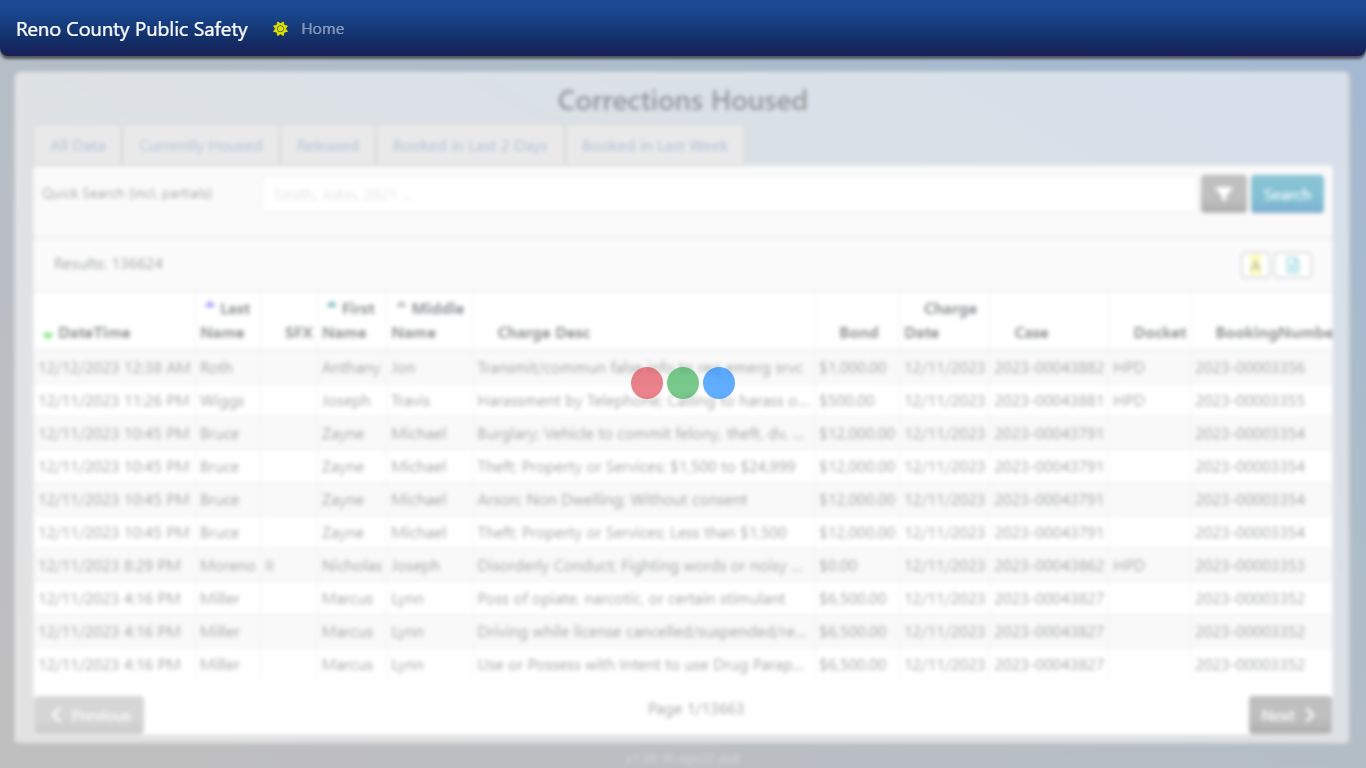The image size is (1366, 768).
Task: Select the Booked in Last 2 Days tab
Action: (470, 145)
